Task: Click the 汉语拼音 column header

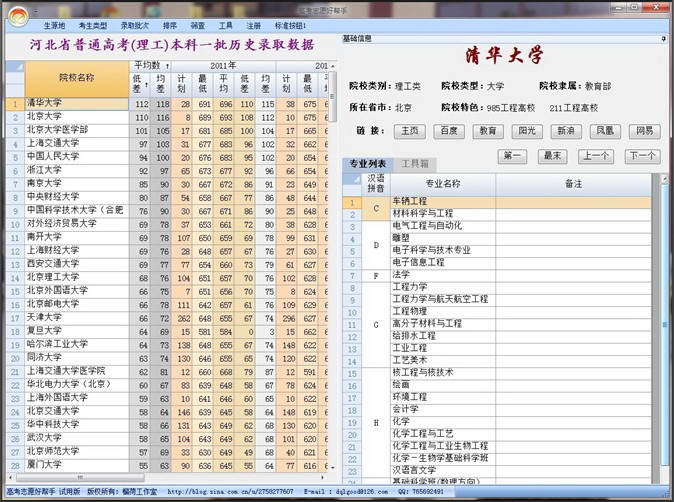Action: (x=376, y=184)
